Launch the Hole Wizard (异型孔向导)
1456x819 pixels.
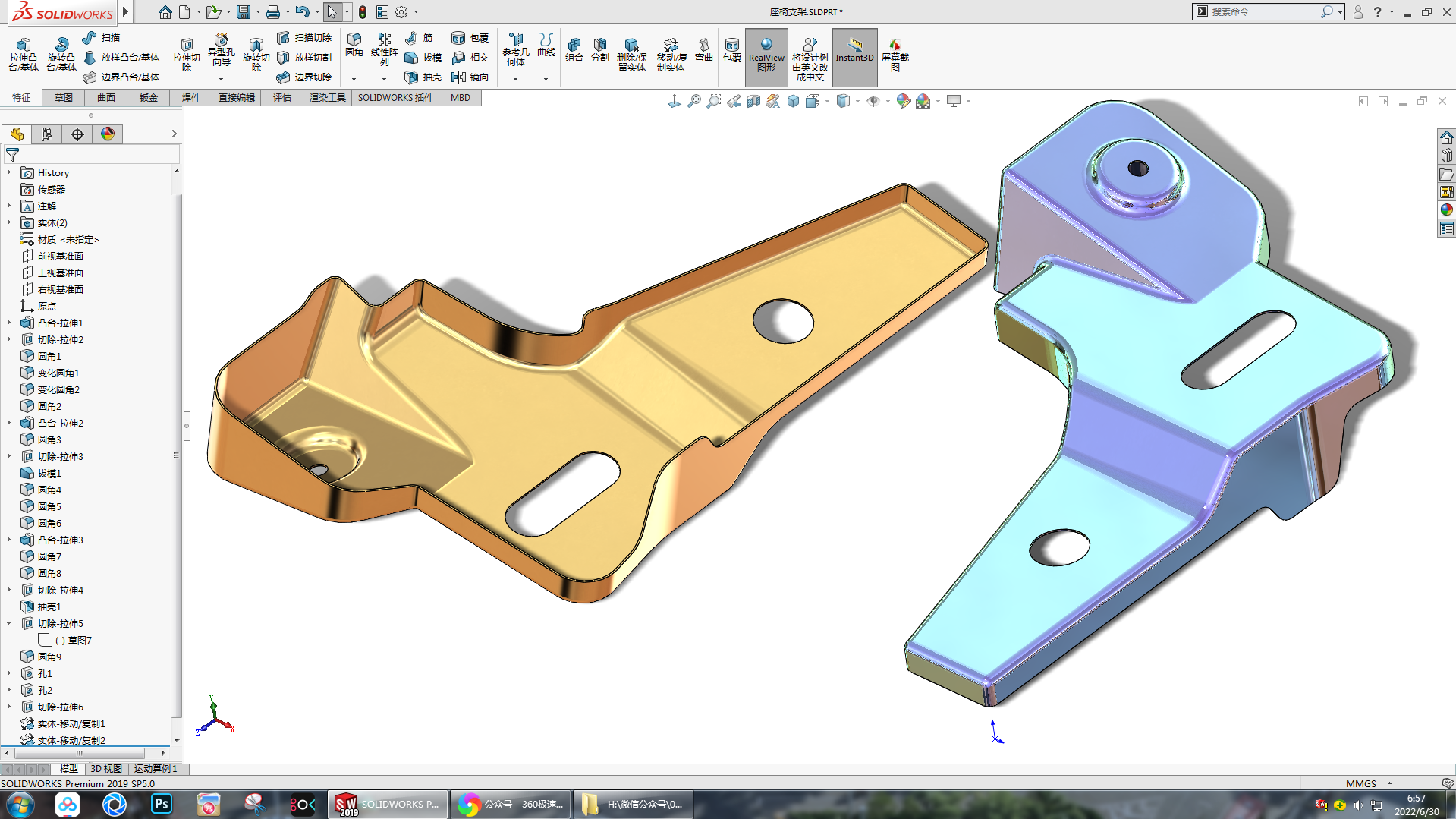tap(221, 50)
